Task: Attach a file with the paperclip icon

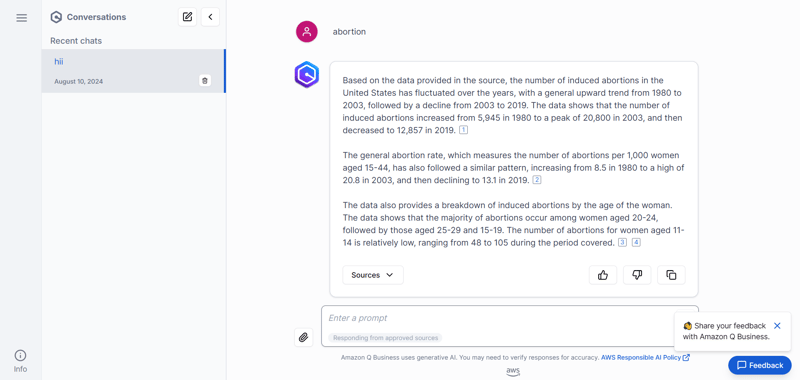Action: point(304,337)
